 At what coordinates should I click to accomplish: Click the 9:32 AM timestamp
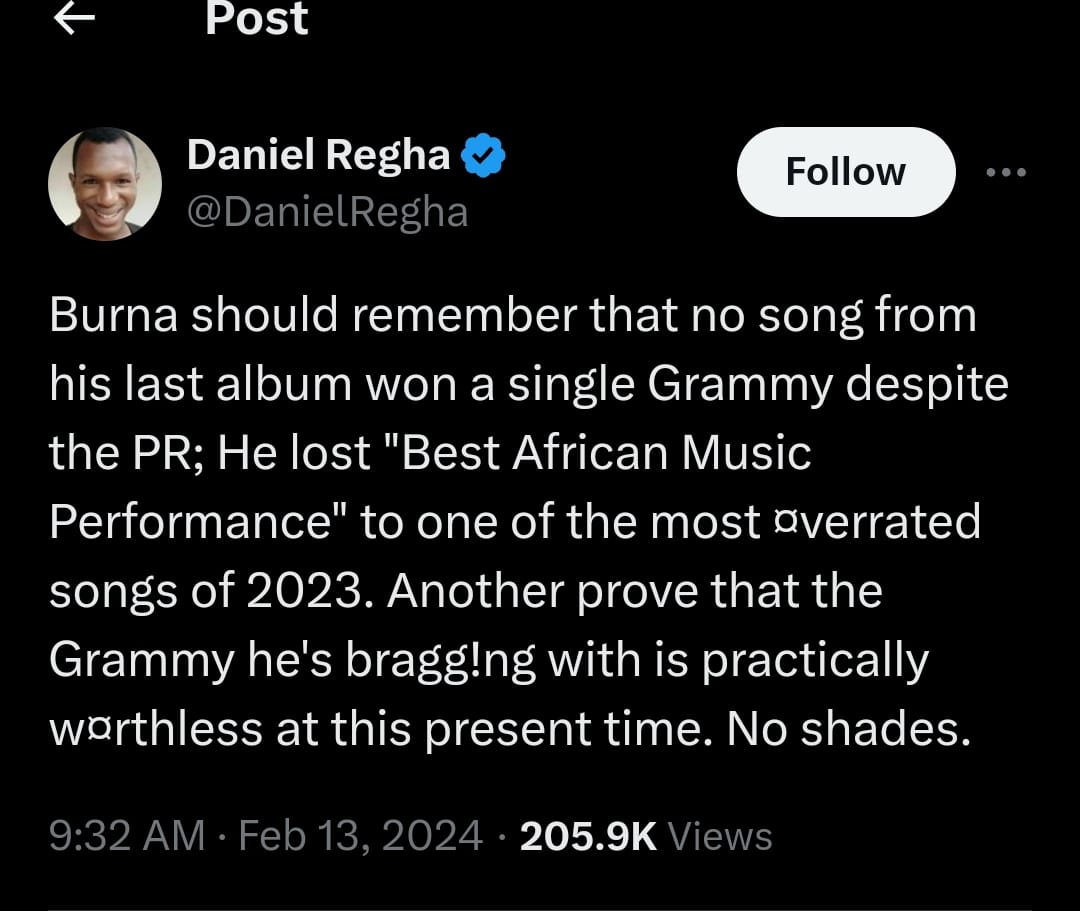coord(127,836)
